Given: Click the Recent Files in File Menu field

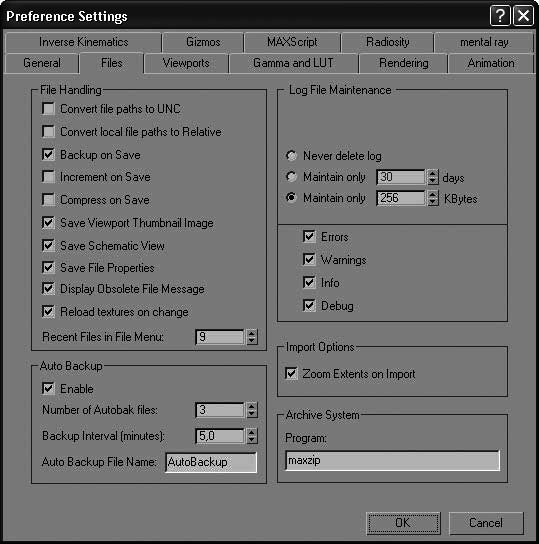Looking at the screenshot, I should 220,337.
